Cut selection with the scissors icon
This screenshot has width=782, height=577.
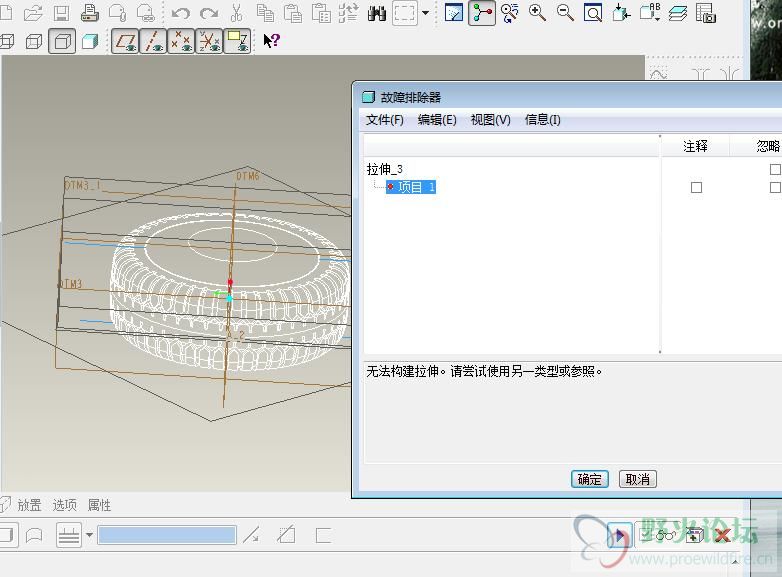(x=236, y=13)
